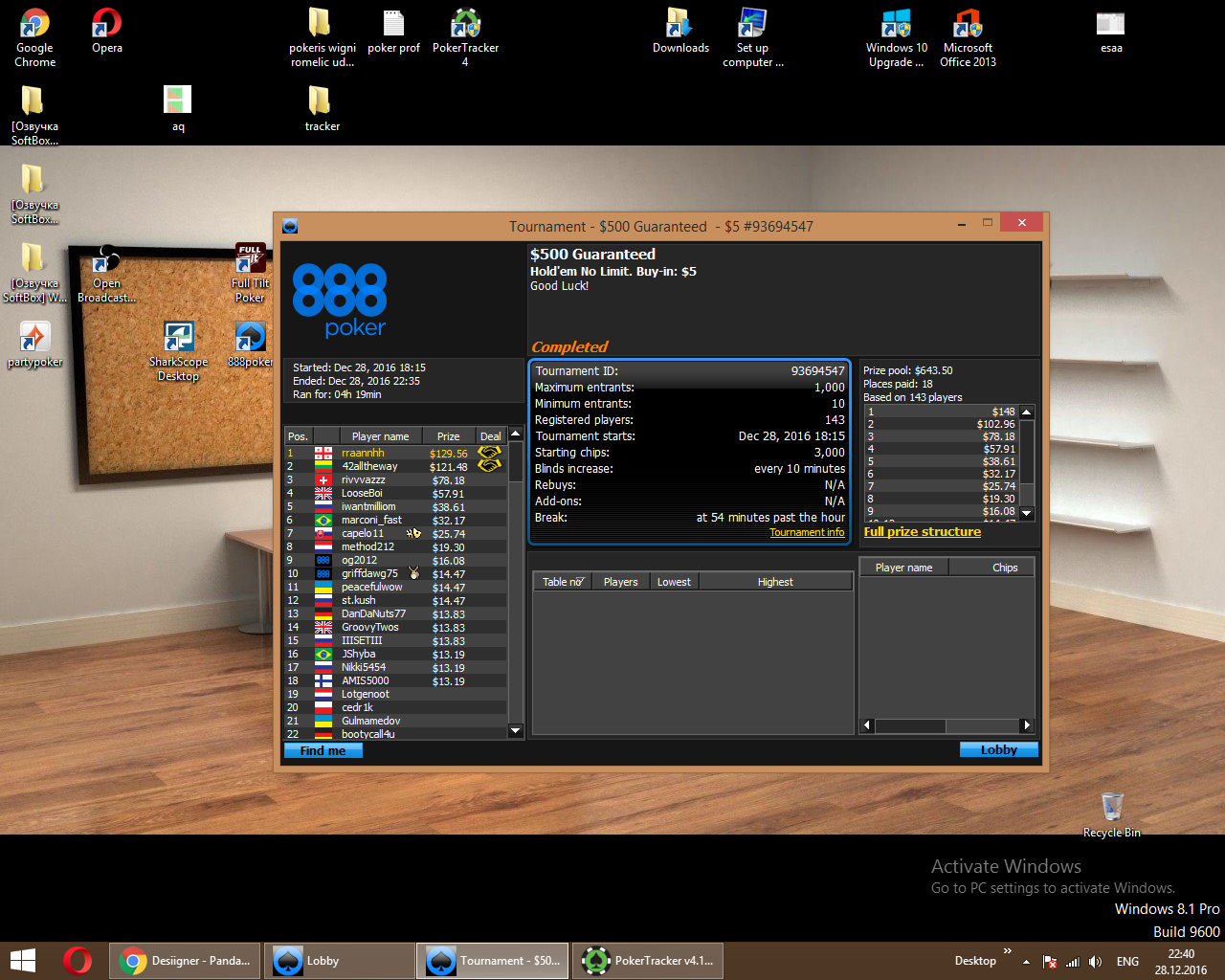Click the volume speaker tray icon

1095,961
